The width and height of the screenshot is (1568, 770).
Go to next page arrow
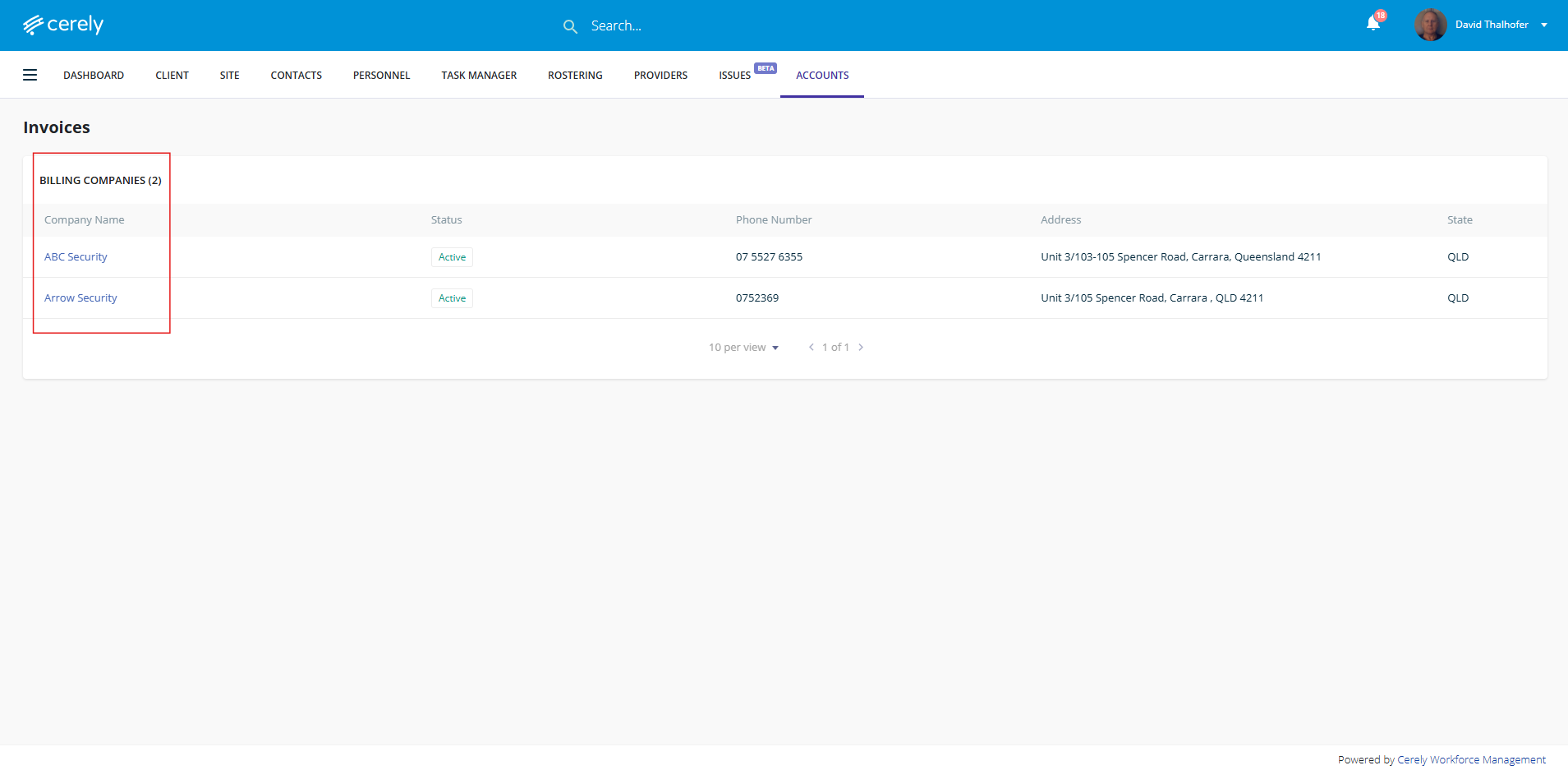coord(861,348)
